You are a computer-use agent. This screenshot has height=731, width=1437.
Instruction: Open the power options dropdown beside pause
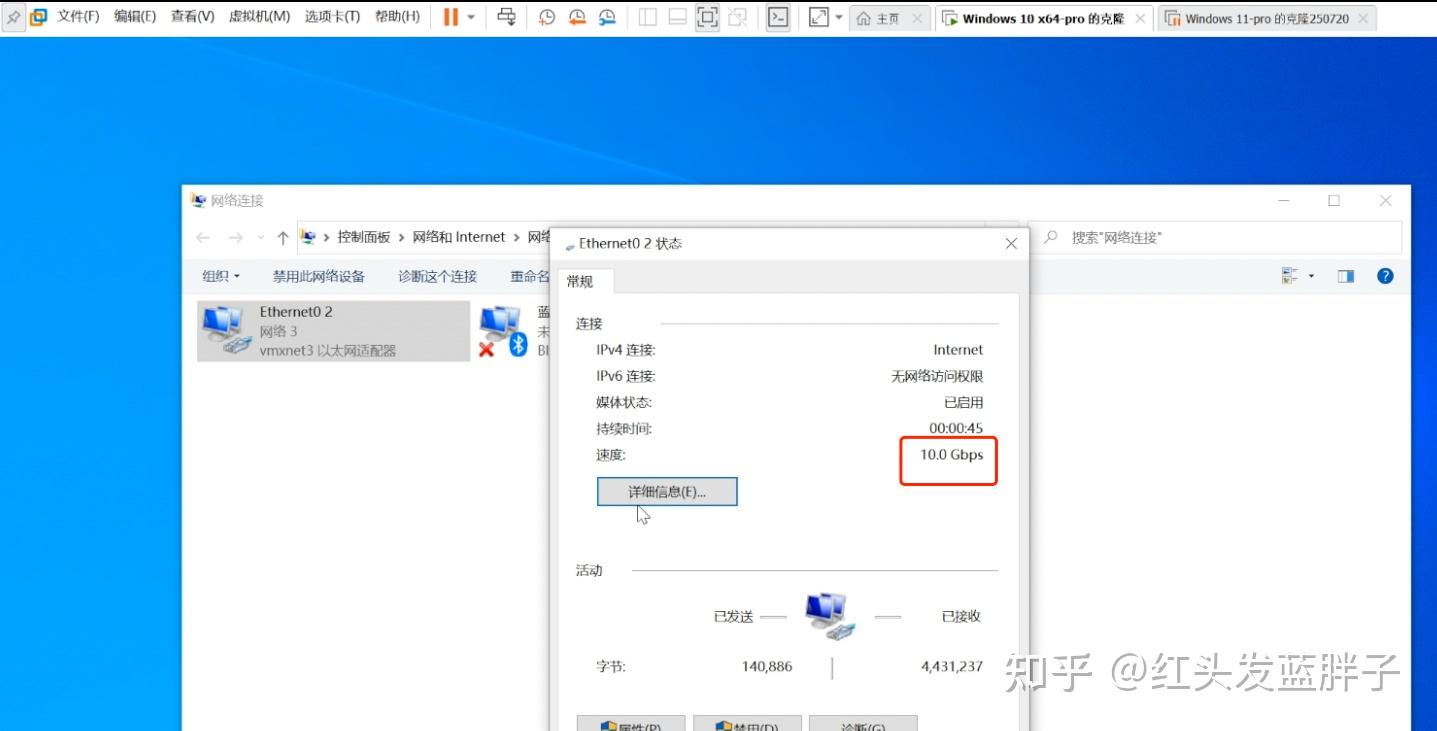[471, 17]
